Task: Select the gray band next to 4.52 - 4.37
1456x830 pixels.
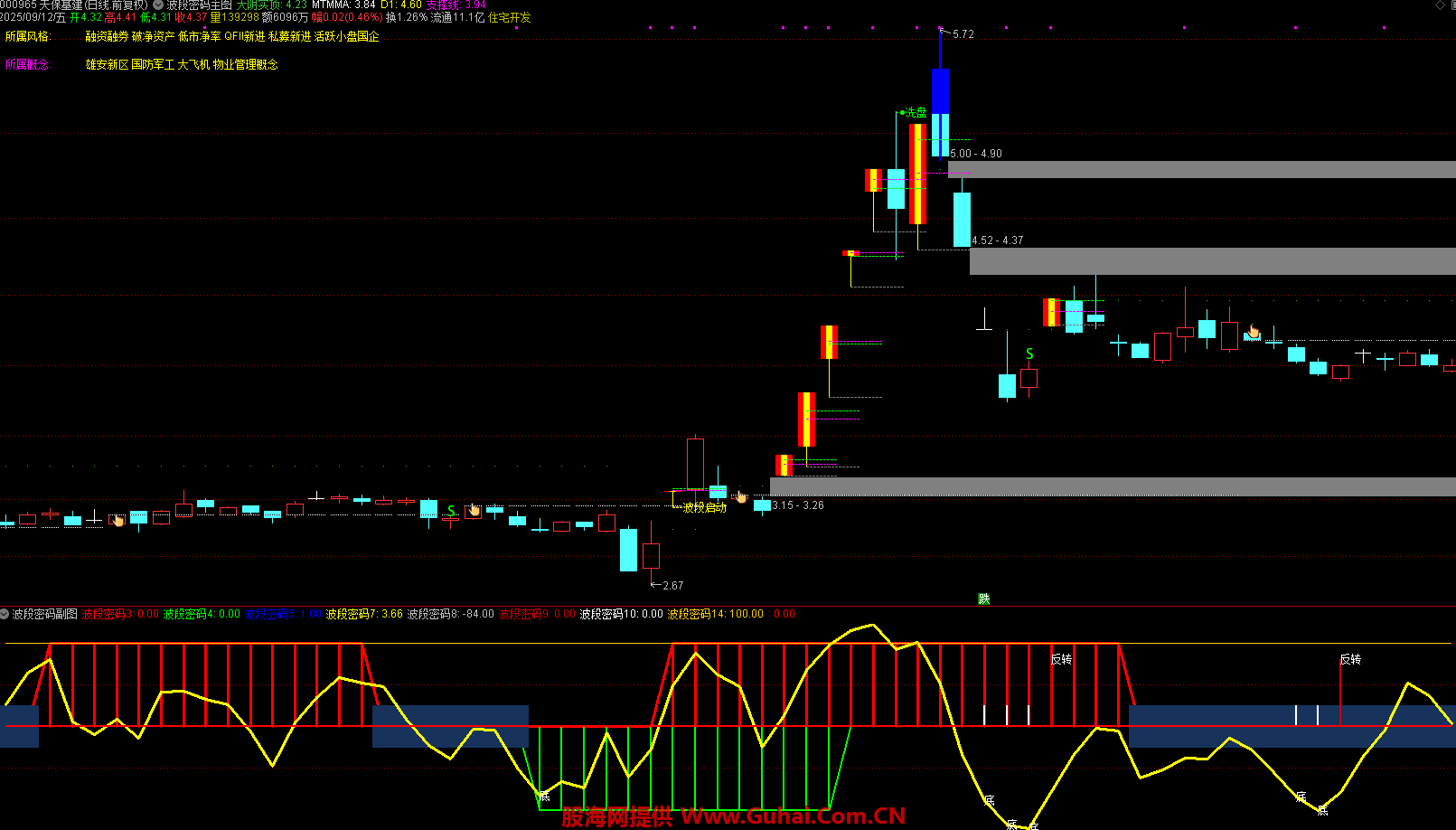Action: click(1213, 261)
